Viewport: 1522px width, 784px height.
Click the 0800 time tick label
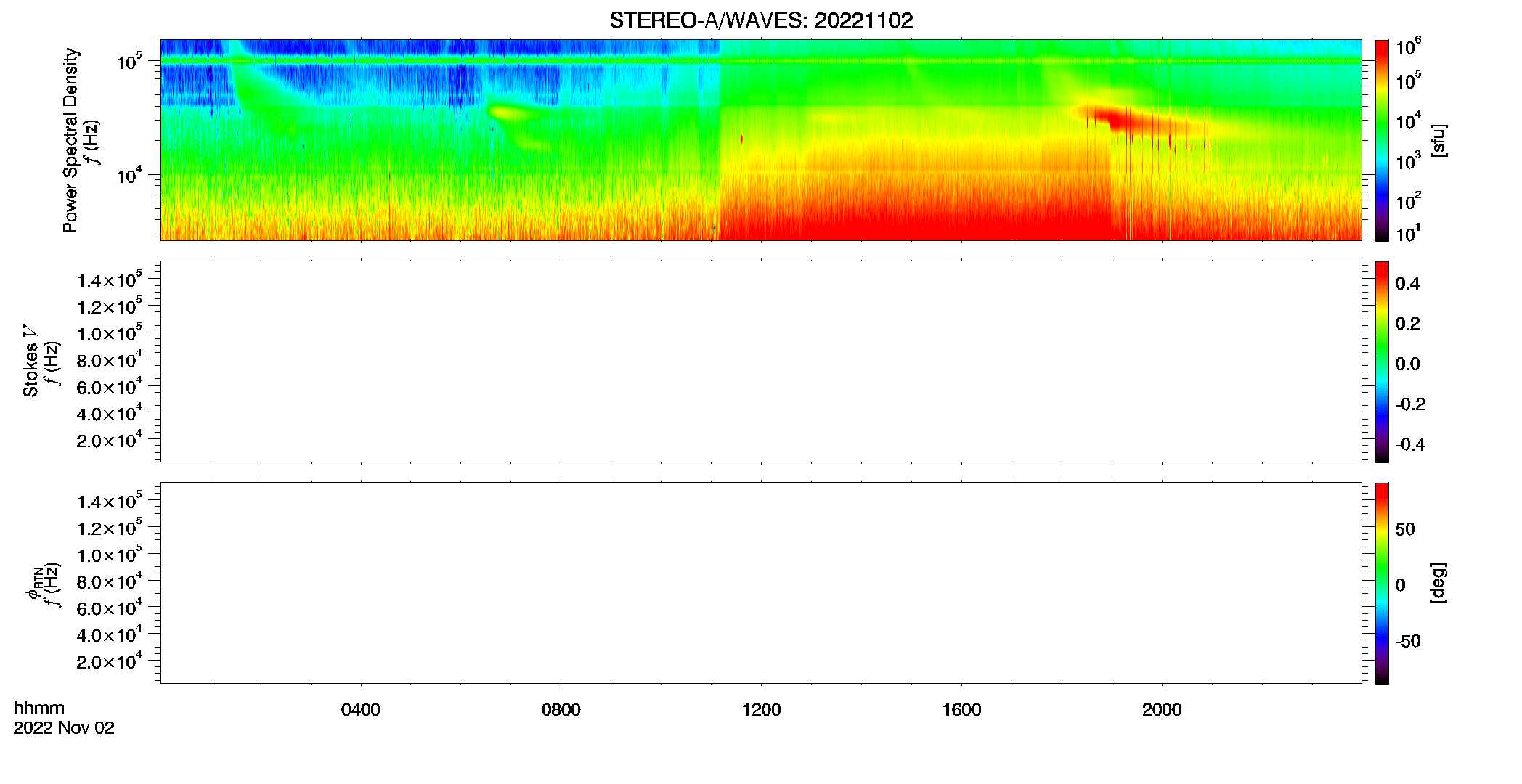coord(561,710)
